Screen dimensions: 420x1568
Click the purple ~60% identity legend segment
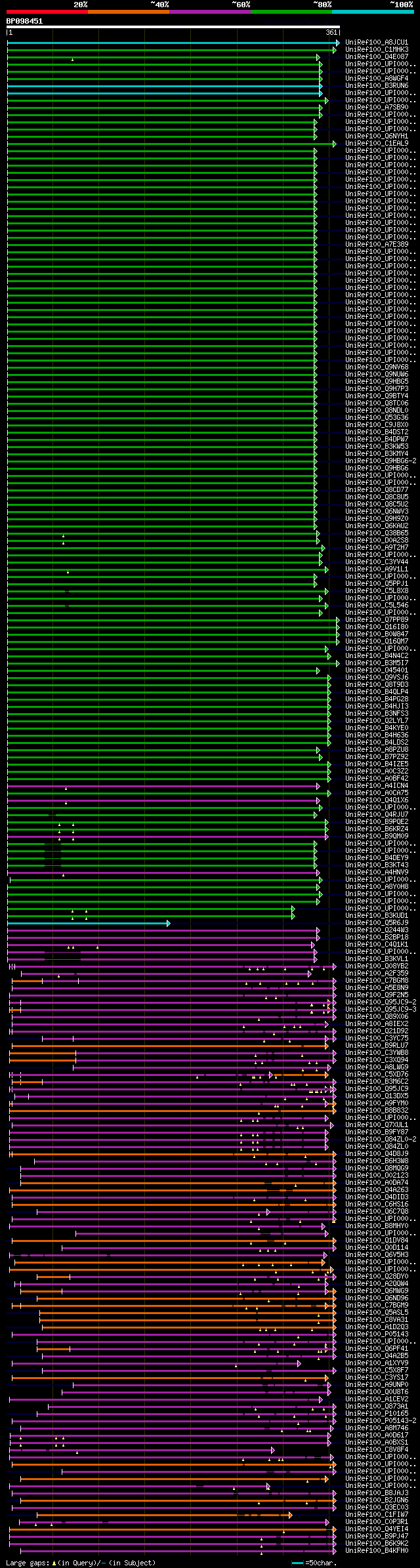tap(210, 11)
